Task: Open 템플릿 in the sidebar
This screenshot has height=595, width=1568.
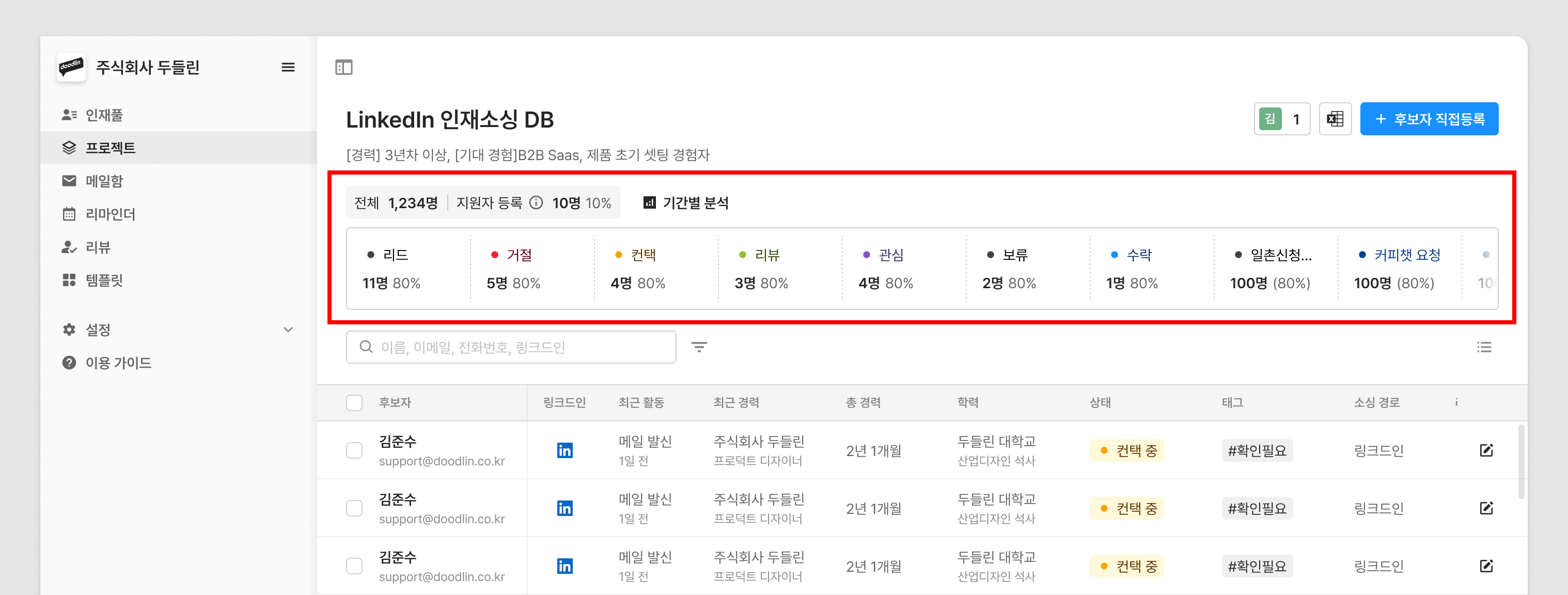Action: click(178, 280)
